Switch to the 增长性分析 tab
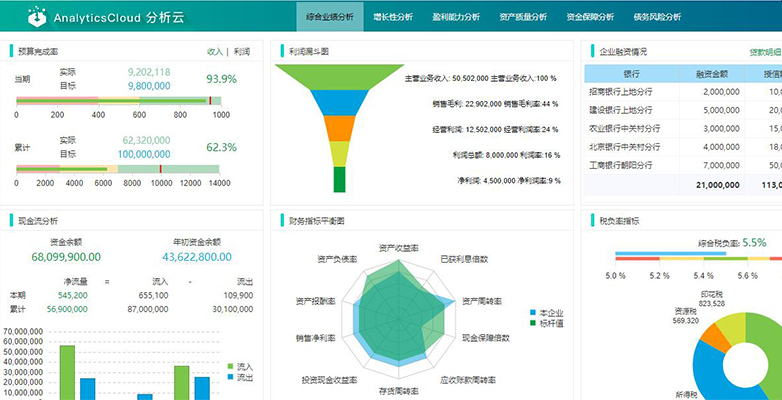The height and width of the screenshot is (400, 782). [393, 17]
